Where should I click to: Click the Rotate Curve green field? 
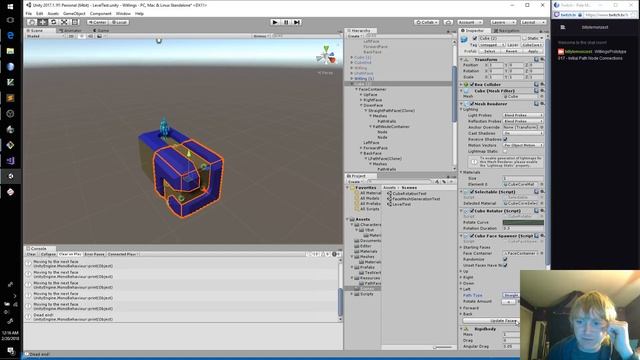[523, 222]
